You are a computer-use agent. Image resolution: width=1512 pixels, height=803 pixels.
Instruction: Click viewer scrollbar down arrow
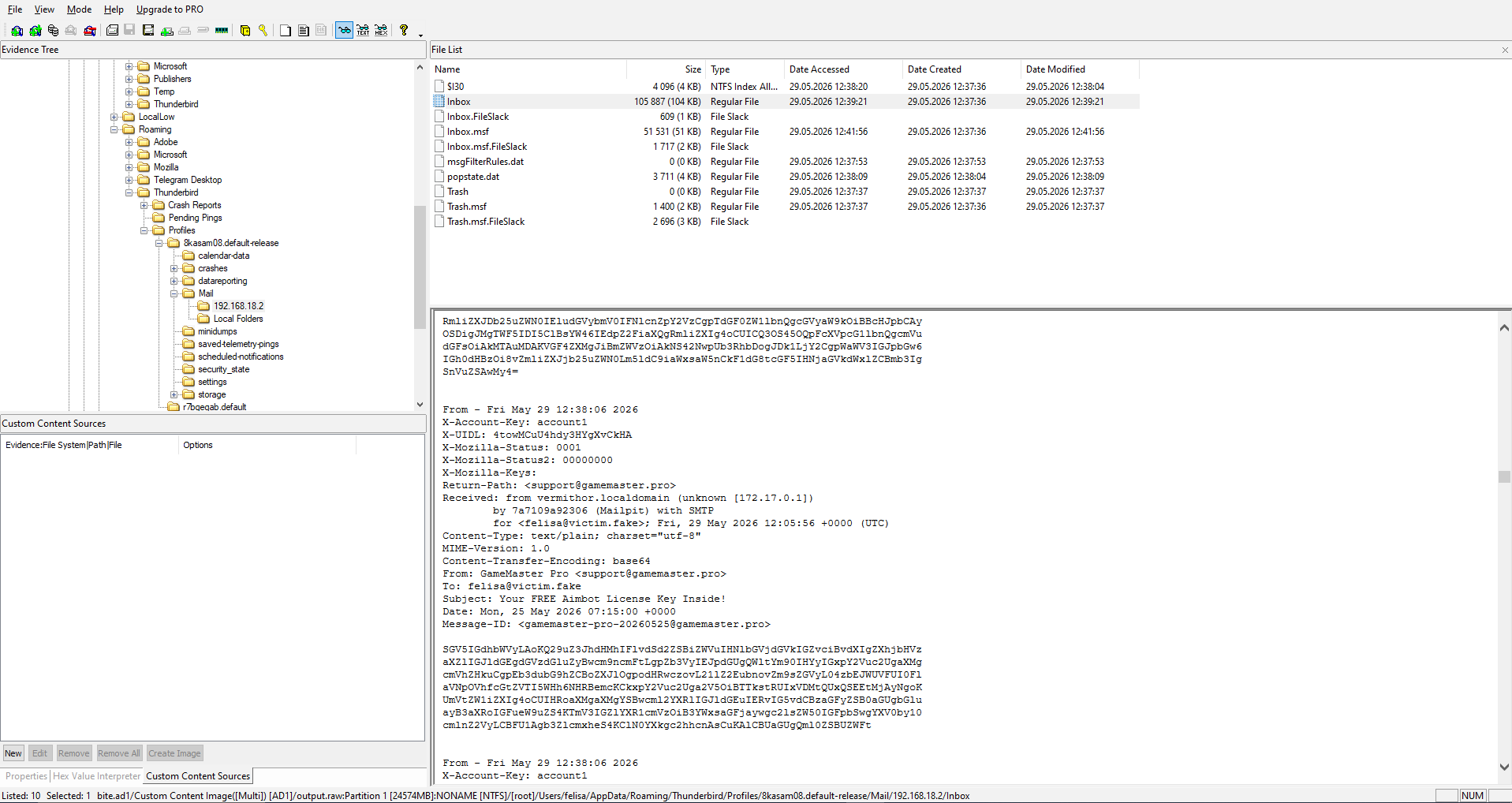click(1505, 767)
